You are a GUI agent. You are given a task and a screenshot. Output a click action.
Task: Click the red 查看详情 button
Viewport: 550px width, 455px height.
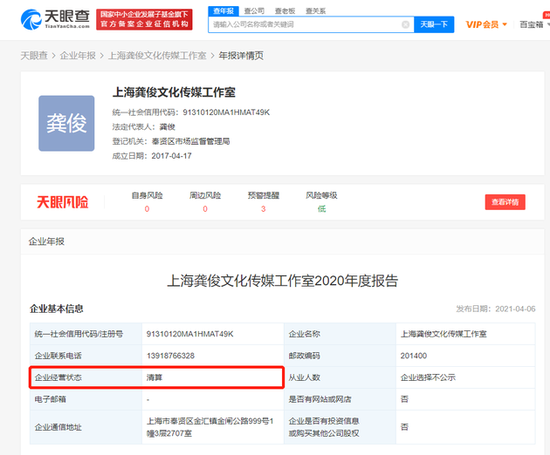pyautogui.click(x=505, y=202)
